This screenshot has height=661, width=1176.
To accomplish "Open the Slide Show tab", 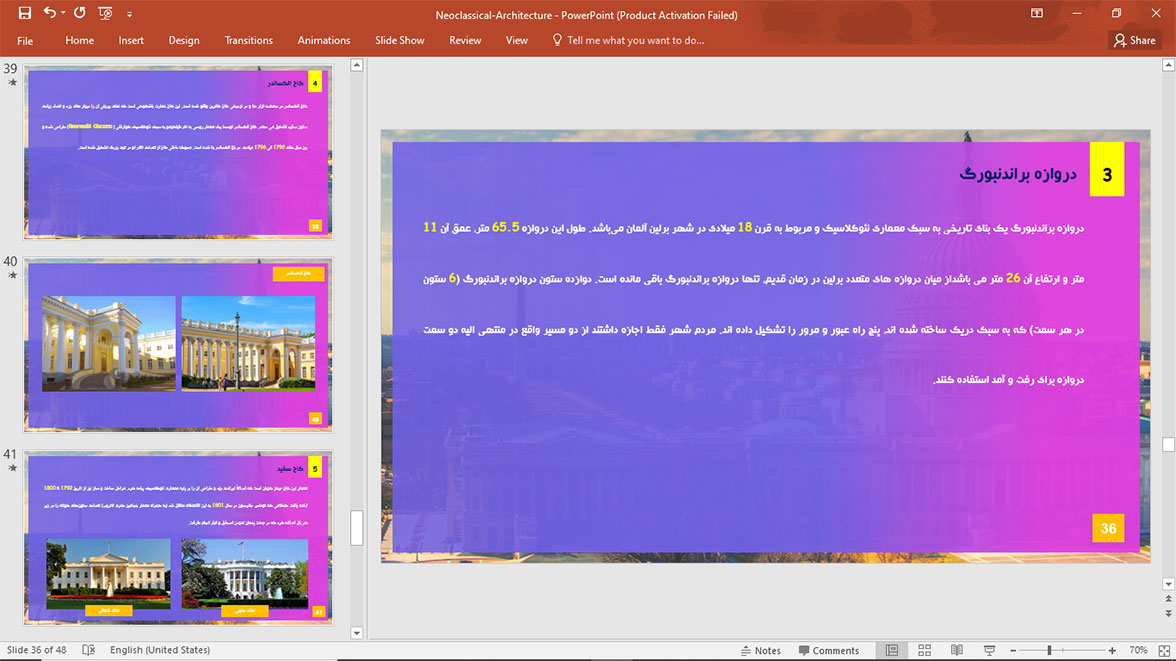I will tap(400, 41).
